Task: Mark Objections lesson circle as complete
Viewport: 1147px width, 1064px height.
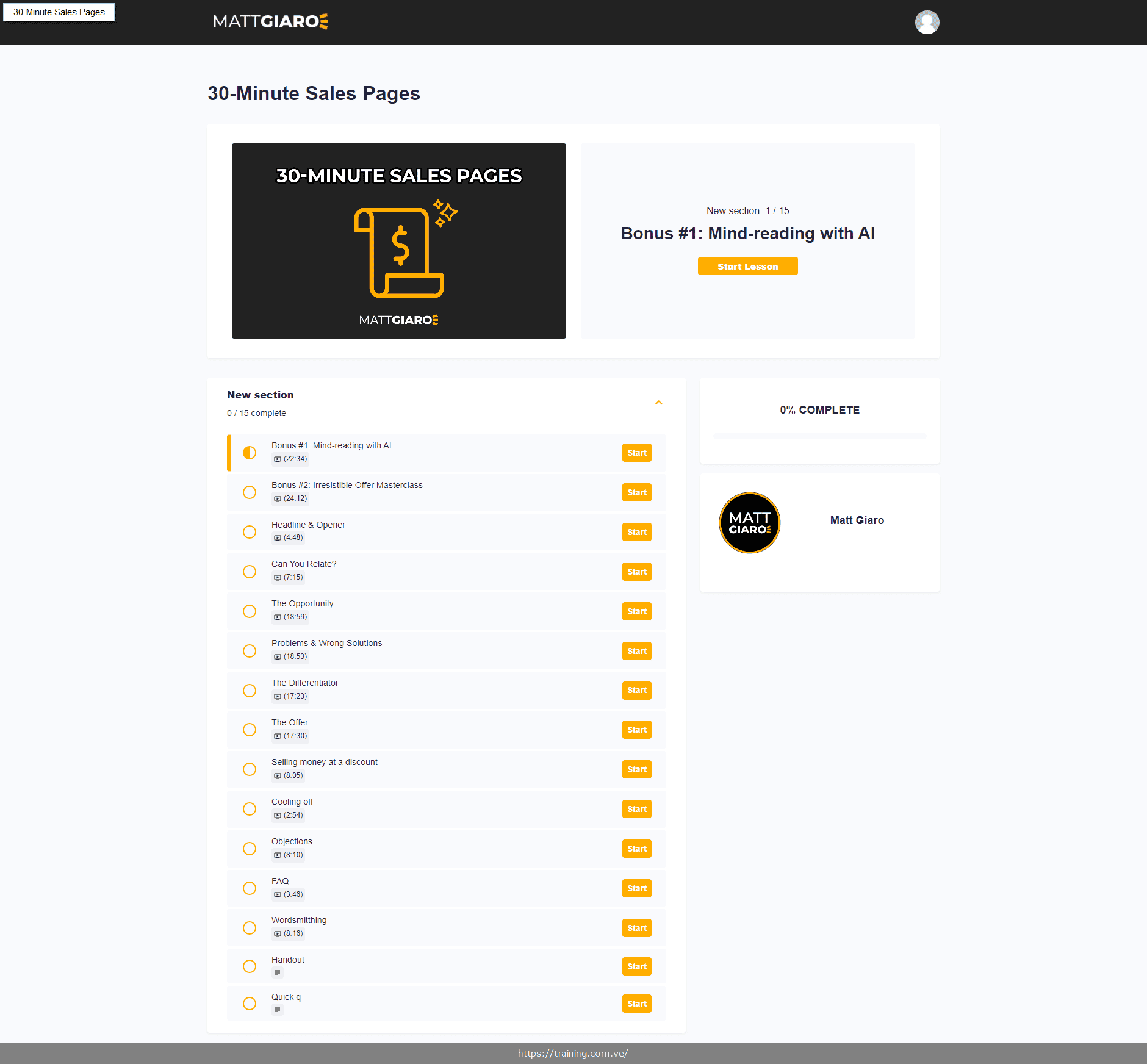Action: 250,849
